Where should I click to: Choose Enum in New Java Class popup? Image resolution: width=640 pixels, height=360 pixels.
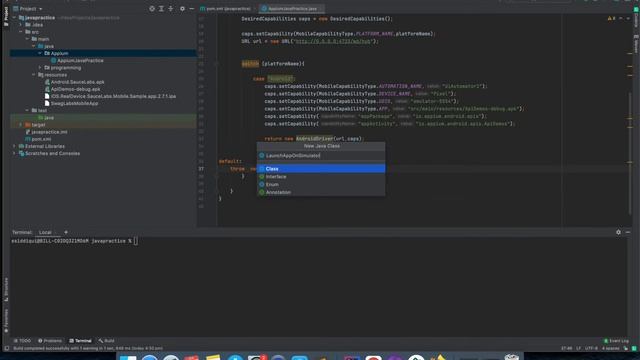click(321, 184)
